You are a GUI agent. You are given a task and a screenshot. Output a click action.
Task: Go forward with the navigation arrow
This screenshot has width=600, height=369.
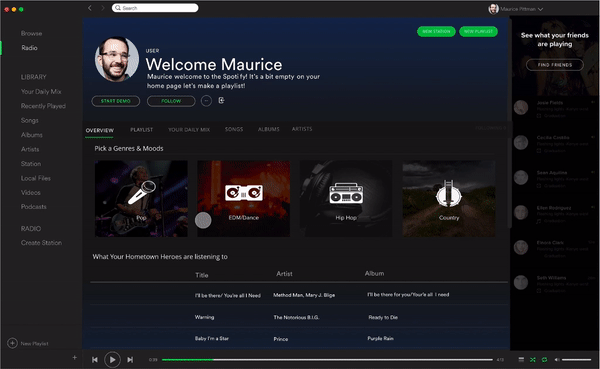tap(103, 8)
